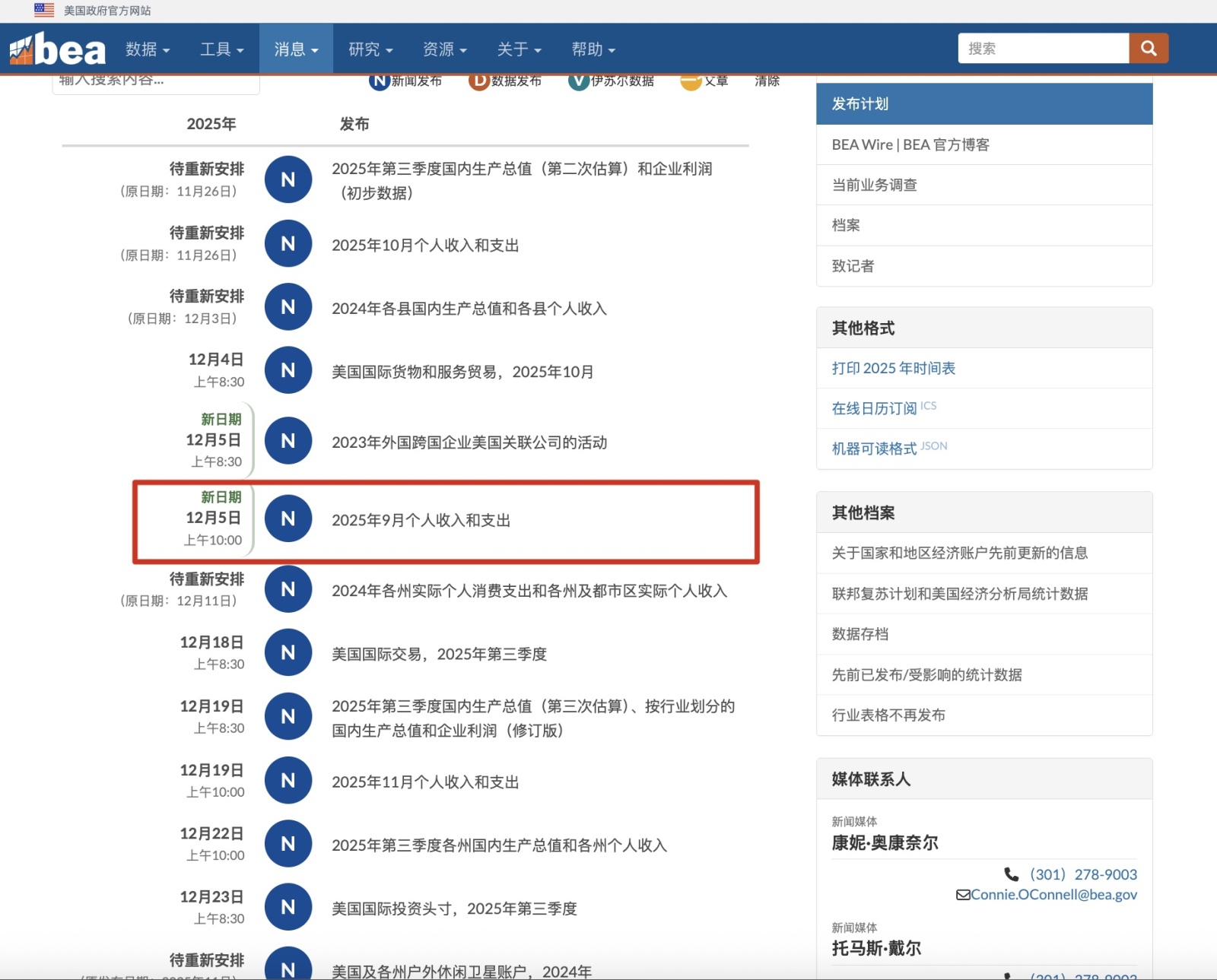The height and width of the screenshot is (980, 1217).
Task: Click N icon for 2025年9月个人收入和支出
Action: tap(288, 519)
